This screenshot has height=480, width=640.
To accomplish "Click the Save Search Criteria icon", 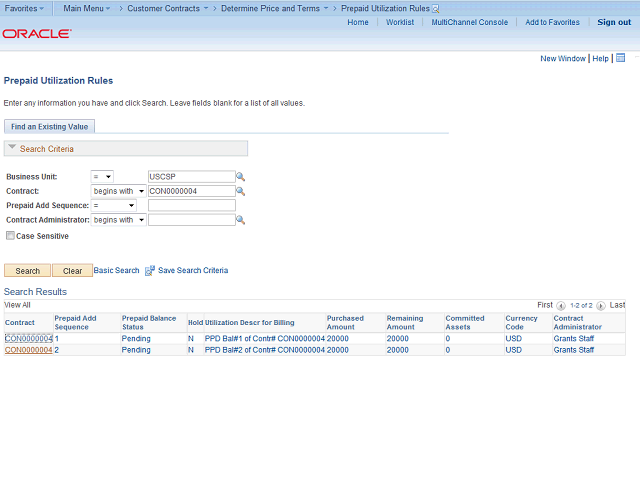I will point(150,270).
